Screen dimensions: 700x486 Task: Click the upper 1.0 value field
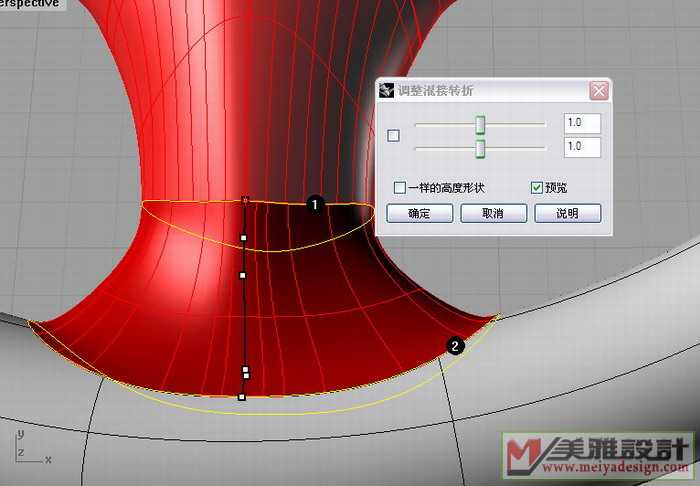click(581, 123)
